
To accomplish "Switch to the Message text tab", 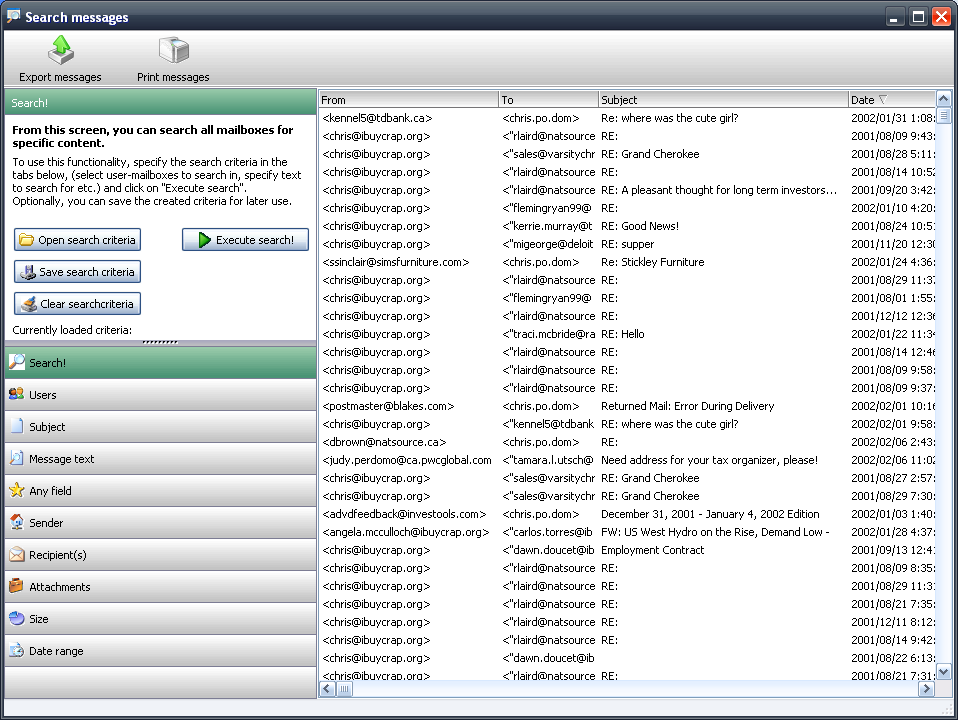I will 160,459.
